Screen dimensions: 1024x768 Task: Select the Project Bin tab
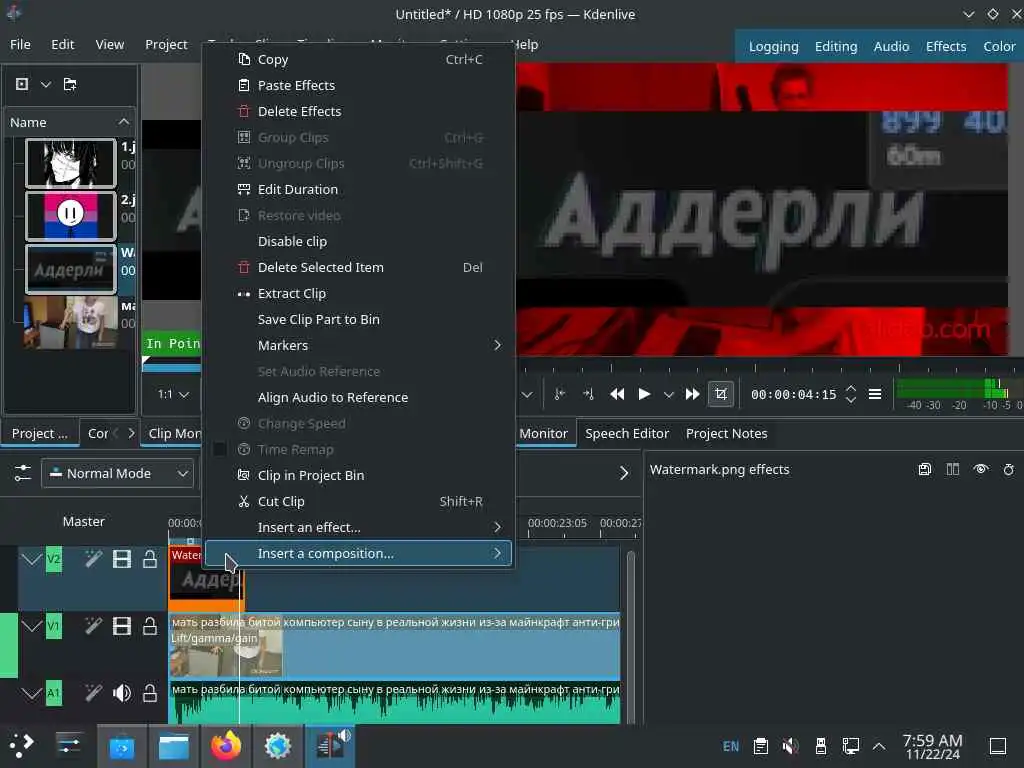pyautogui.click(x=40, y=434)
